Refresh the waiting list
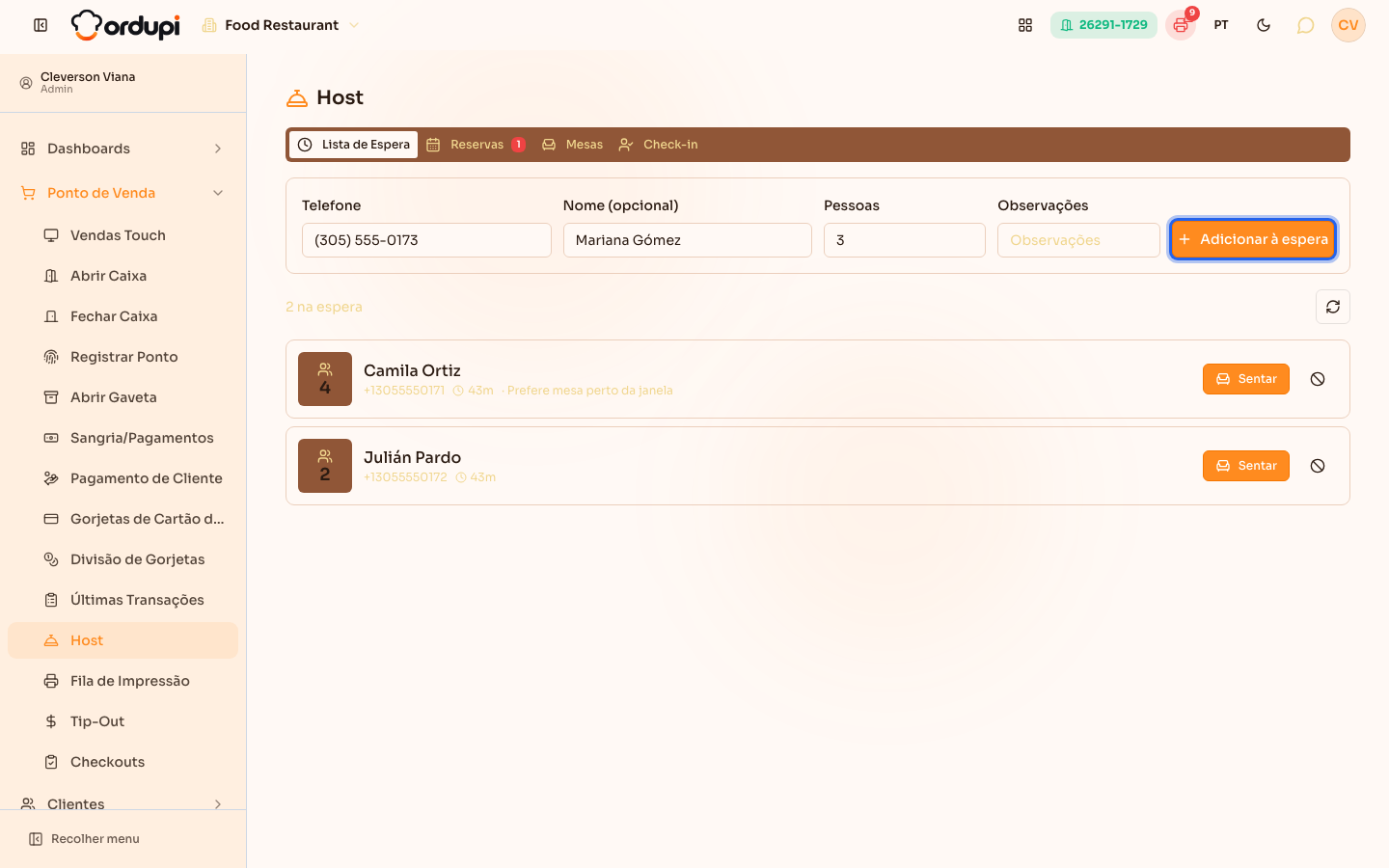 (1333, 307)
